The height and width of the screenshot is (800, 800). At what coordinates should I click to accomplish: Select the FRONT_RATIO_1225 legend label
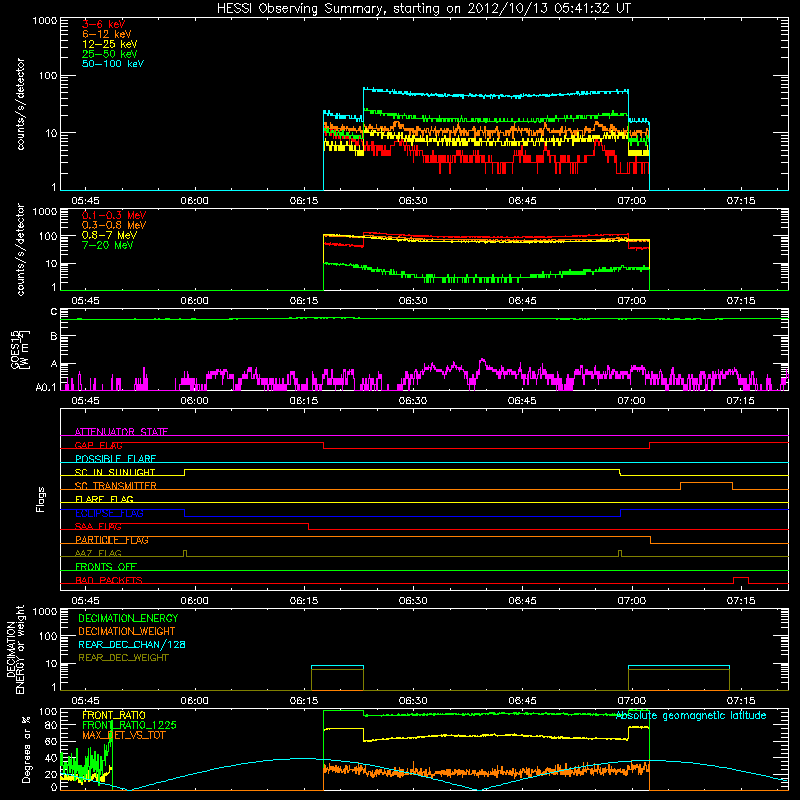(129, 725)
